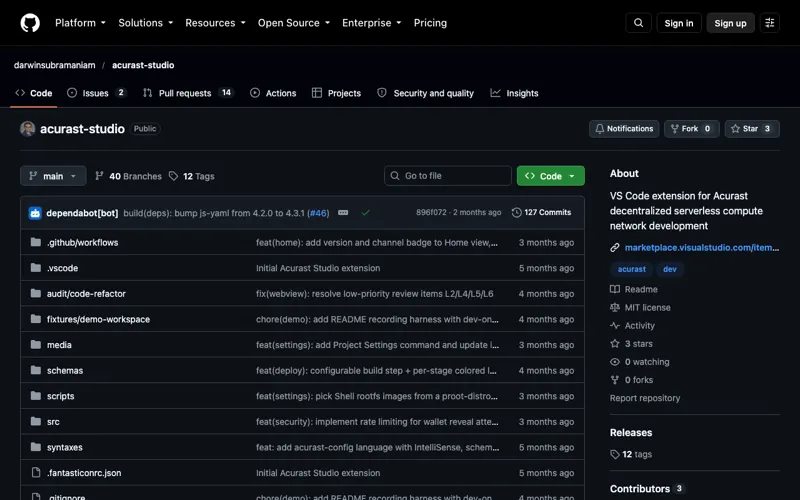Click the Report repository link
This screenshot has height=500, width=800.
645,398
